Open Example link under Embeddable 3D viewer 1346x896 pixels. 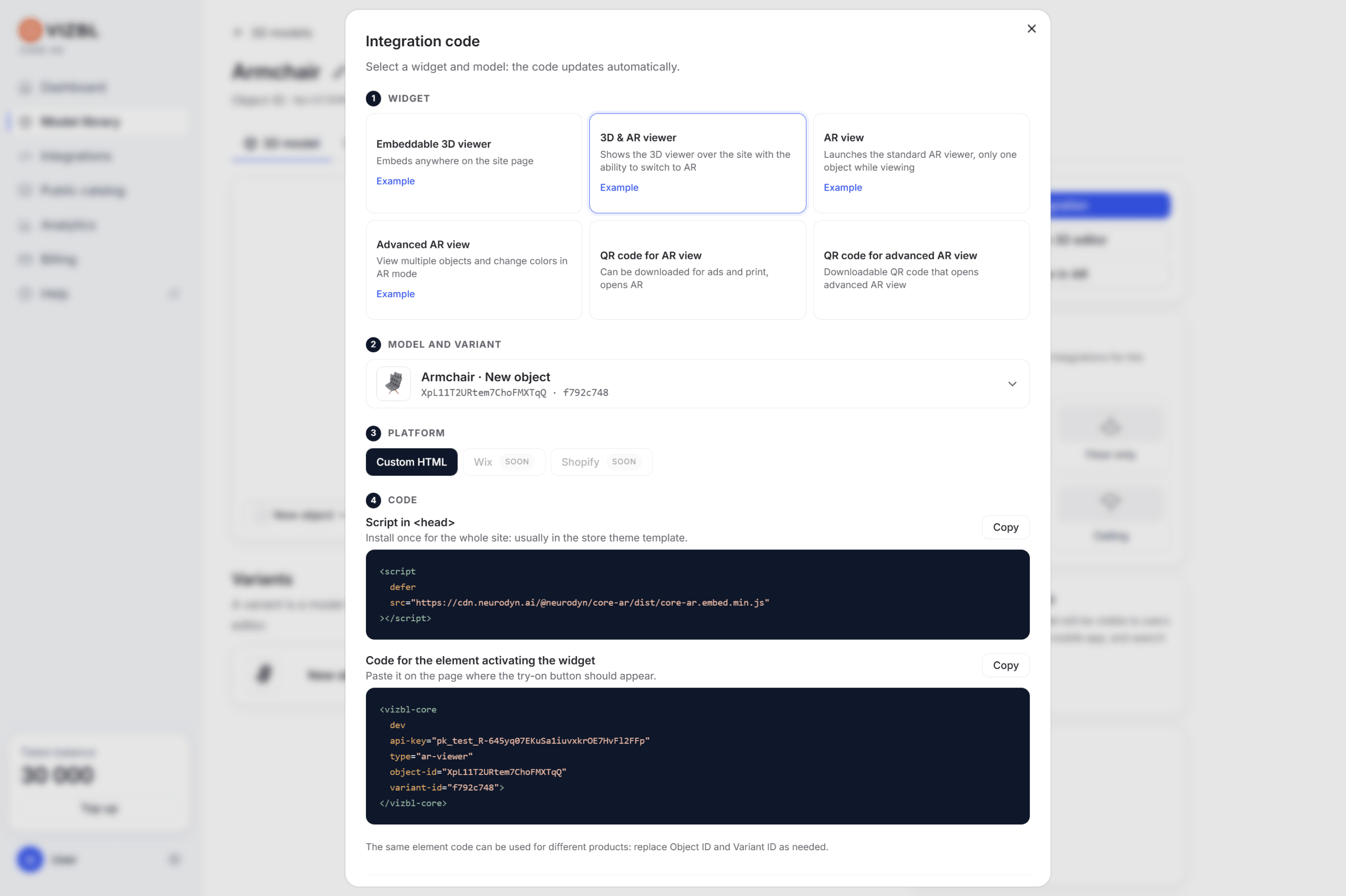click(x=395, y=181)
